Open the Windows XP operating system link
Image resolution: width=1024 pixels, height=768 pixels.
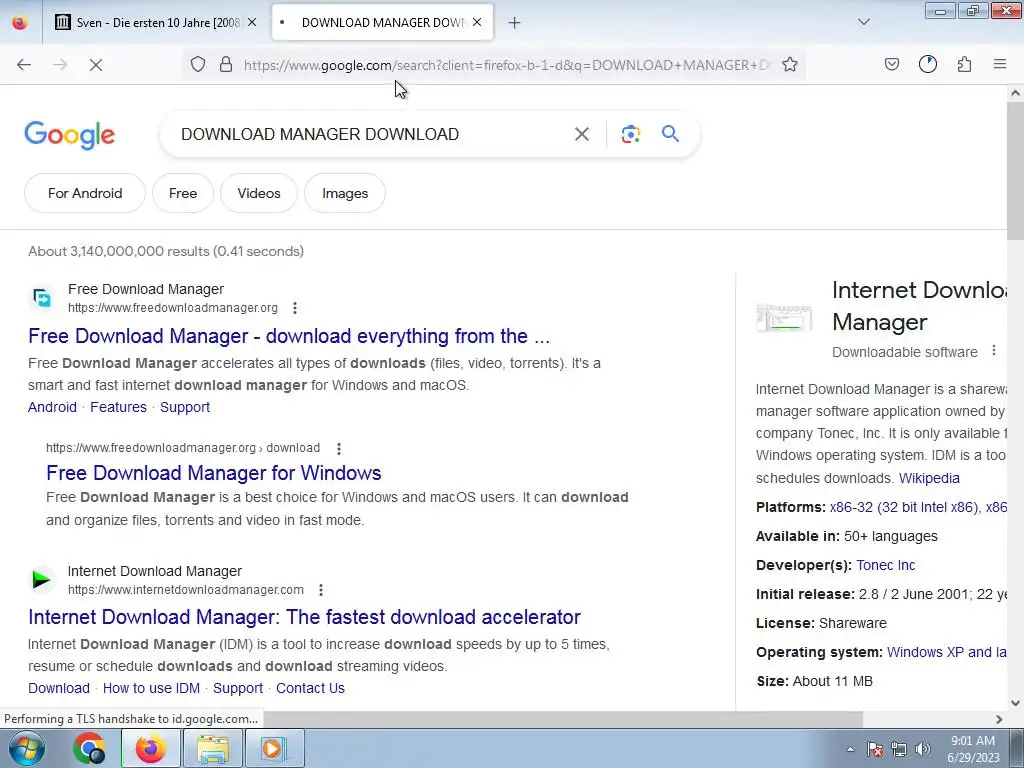[946, 652]
